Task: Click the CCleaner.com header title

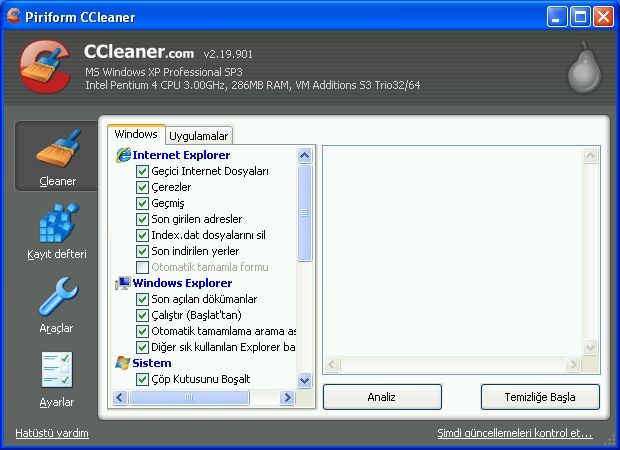Action: click(139, 52)
